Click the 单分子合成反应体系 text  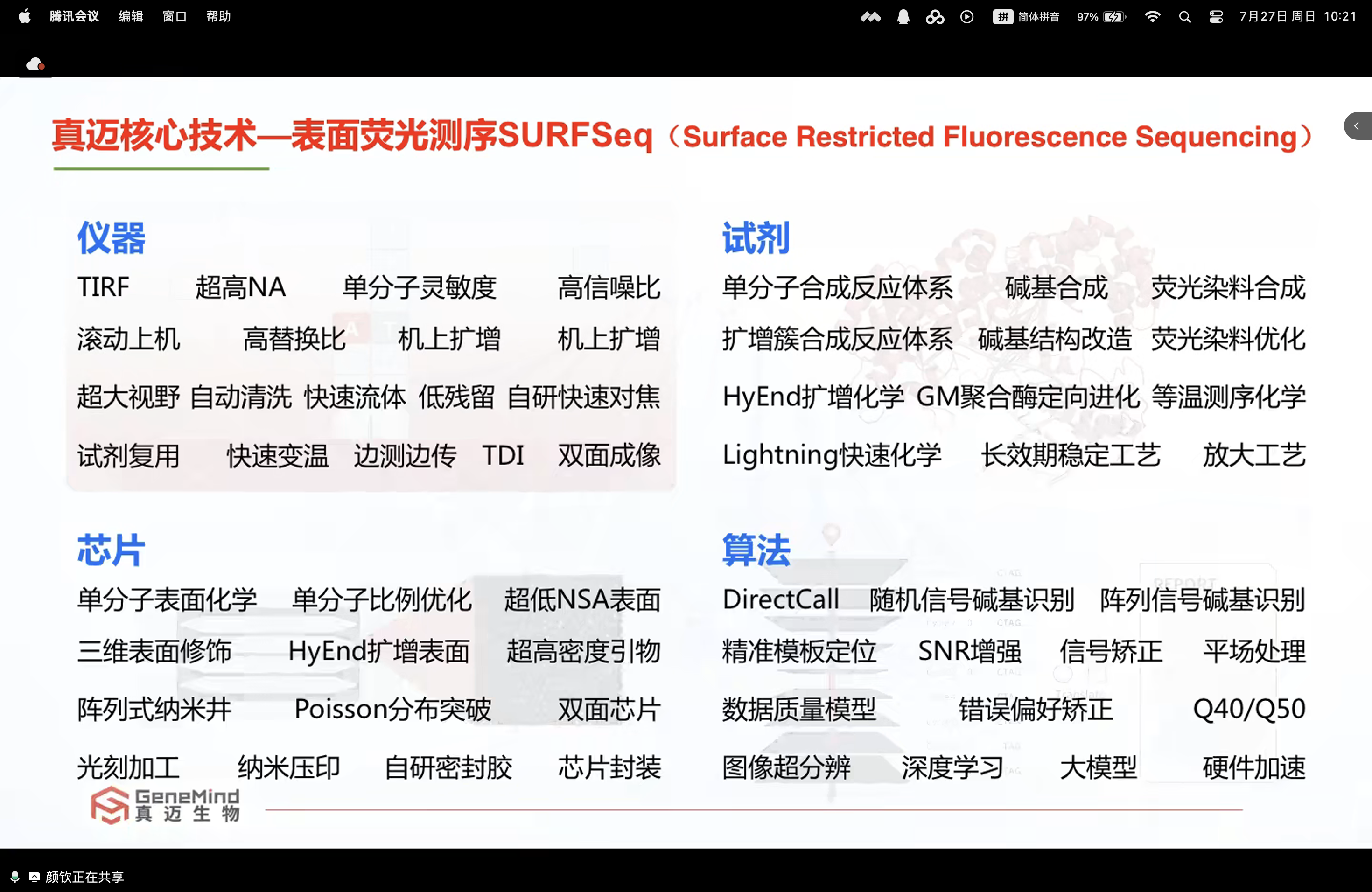pos(838,287)
